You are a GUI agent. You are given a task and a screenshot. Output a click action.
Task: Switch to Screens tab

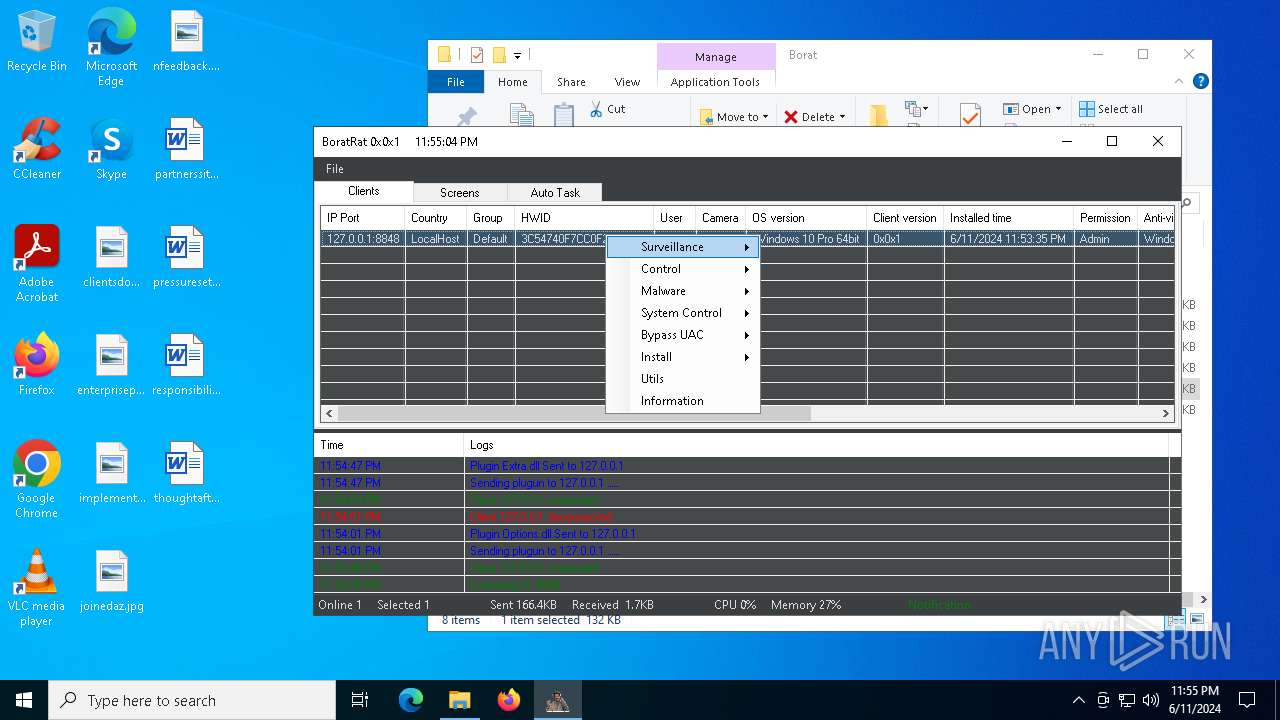pos(460,193)
